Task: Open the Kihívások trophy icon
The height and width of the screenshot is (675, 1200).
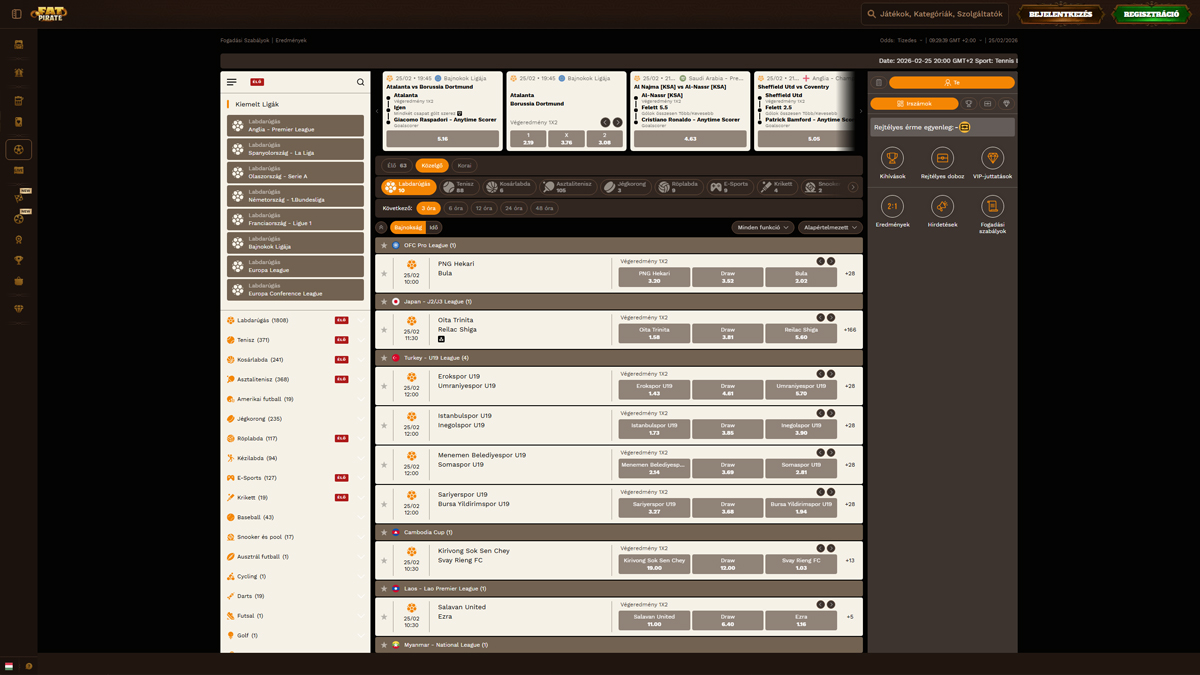Action: [892, 158]
